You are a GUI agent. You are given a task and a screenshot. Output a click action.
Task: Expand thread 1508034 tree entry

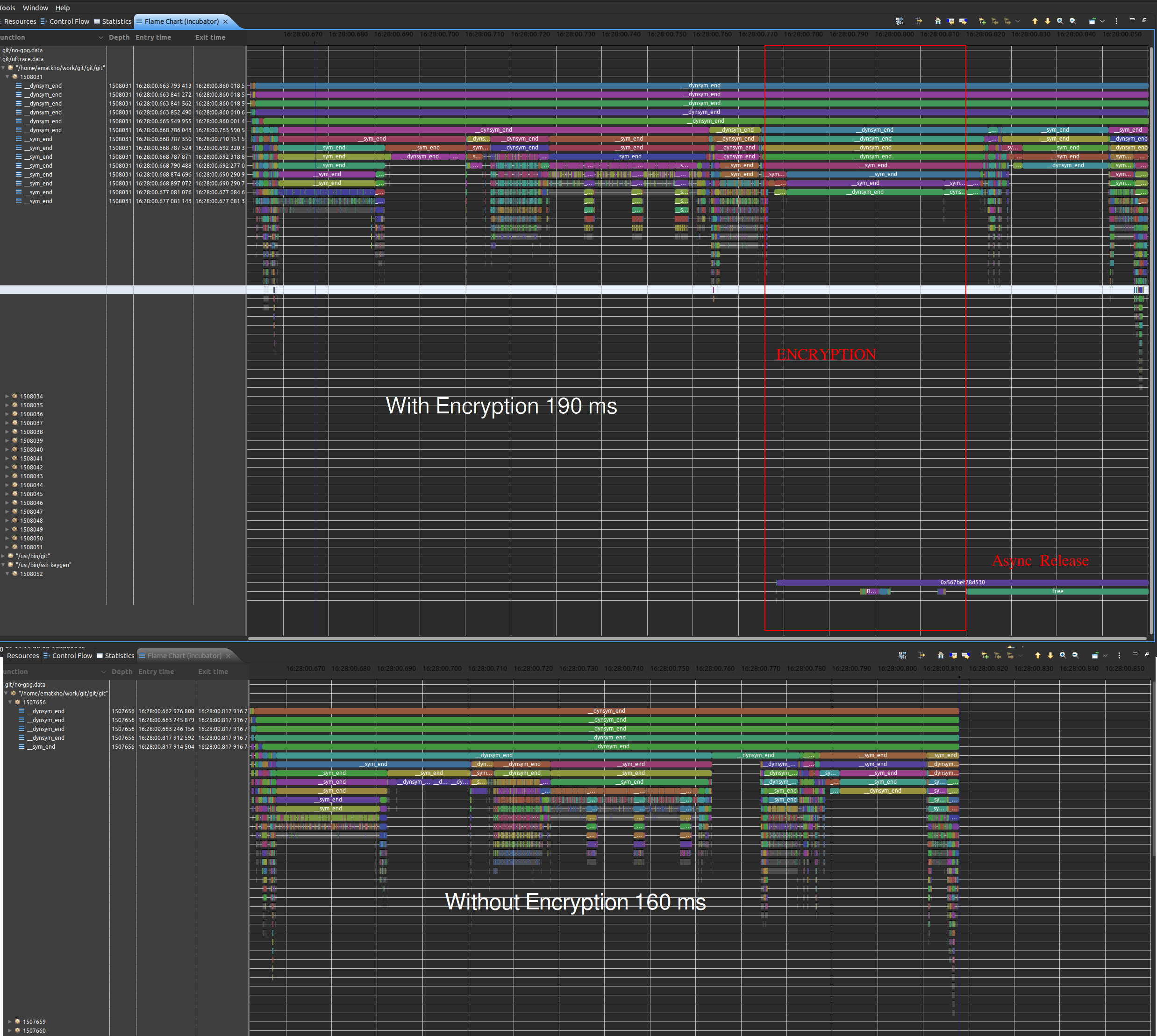click(7, 396)
